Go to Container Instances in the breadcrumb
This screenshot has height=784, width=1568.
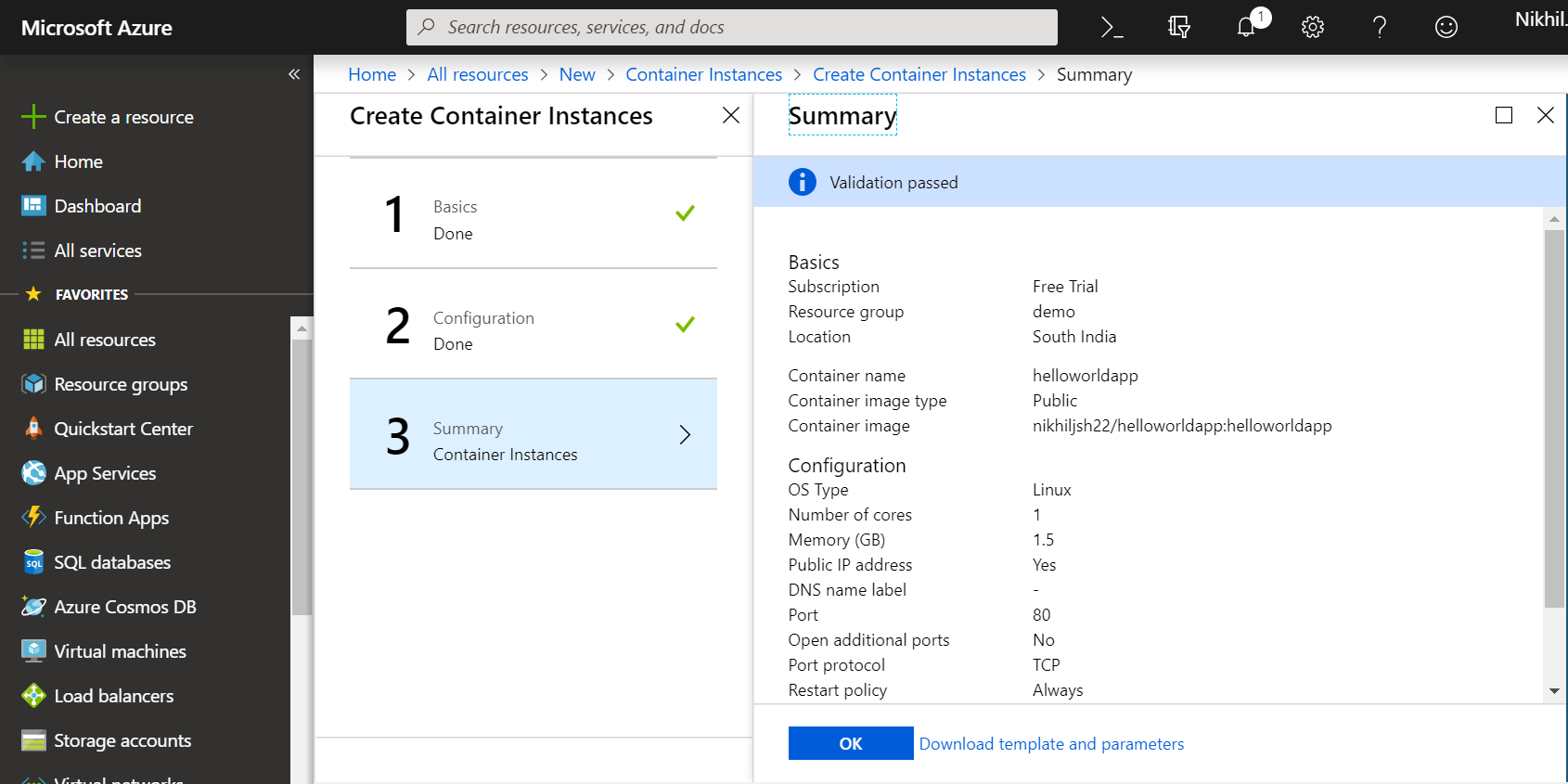pyautogui.click(x=704, y=74)
